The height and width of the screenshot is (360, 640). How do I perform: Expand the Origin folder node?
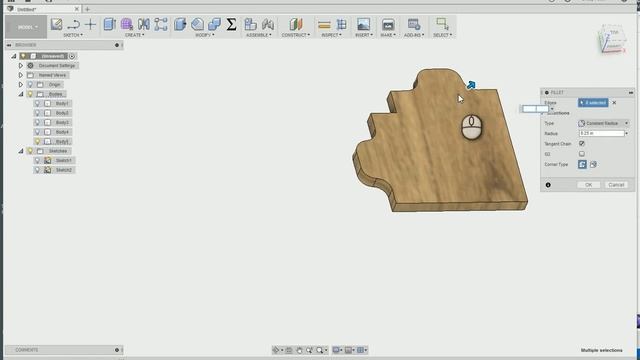(x=21, y=84)
